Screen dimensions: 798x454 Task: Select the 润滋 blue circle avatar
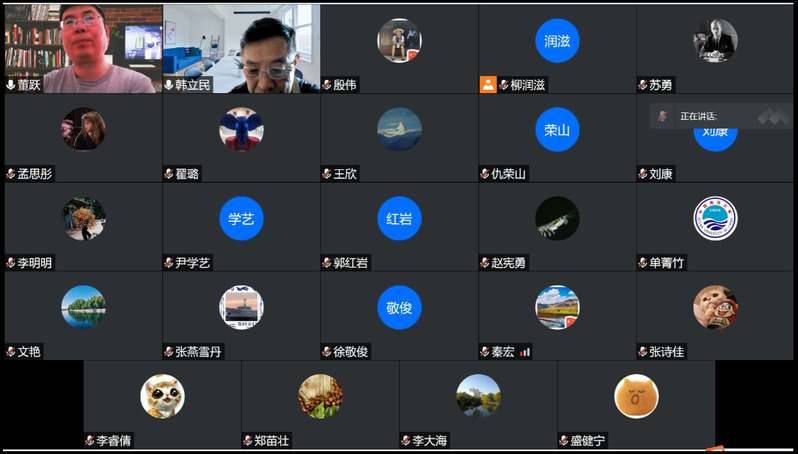click(557, 42)
